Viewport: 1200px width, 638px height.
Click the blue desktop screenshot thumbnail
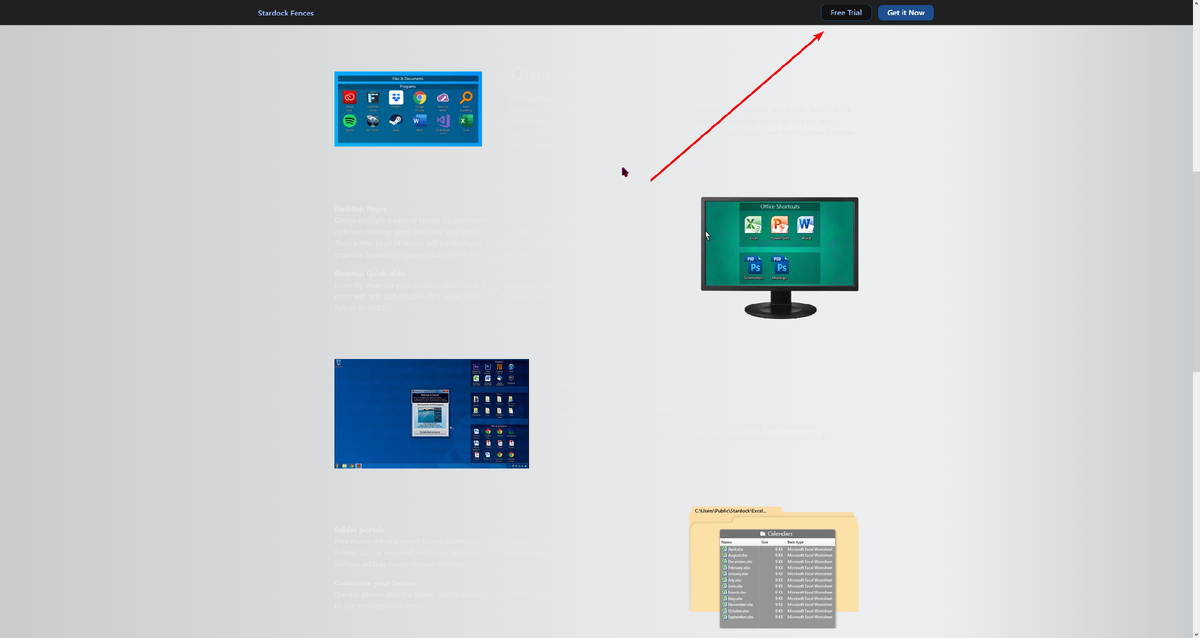(431, 413)
